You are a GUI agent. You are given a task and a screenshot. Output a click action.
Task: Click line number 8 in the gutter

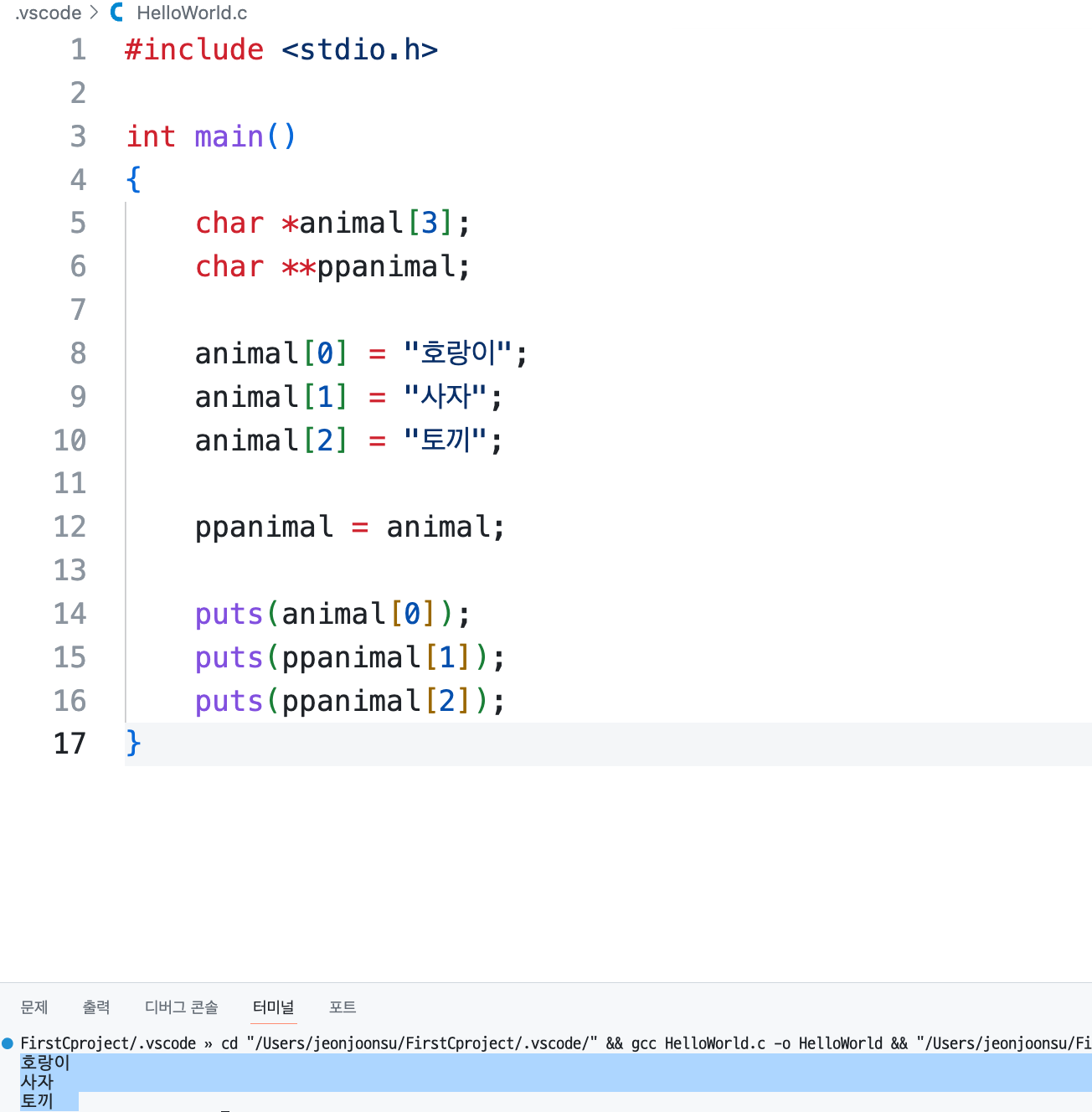[x=78, y=353]
